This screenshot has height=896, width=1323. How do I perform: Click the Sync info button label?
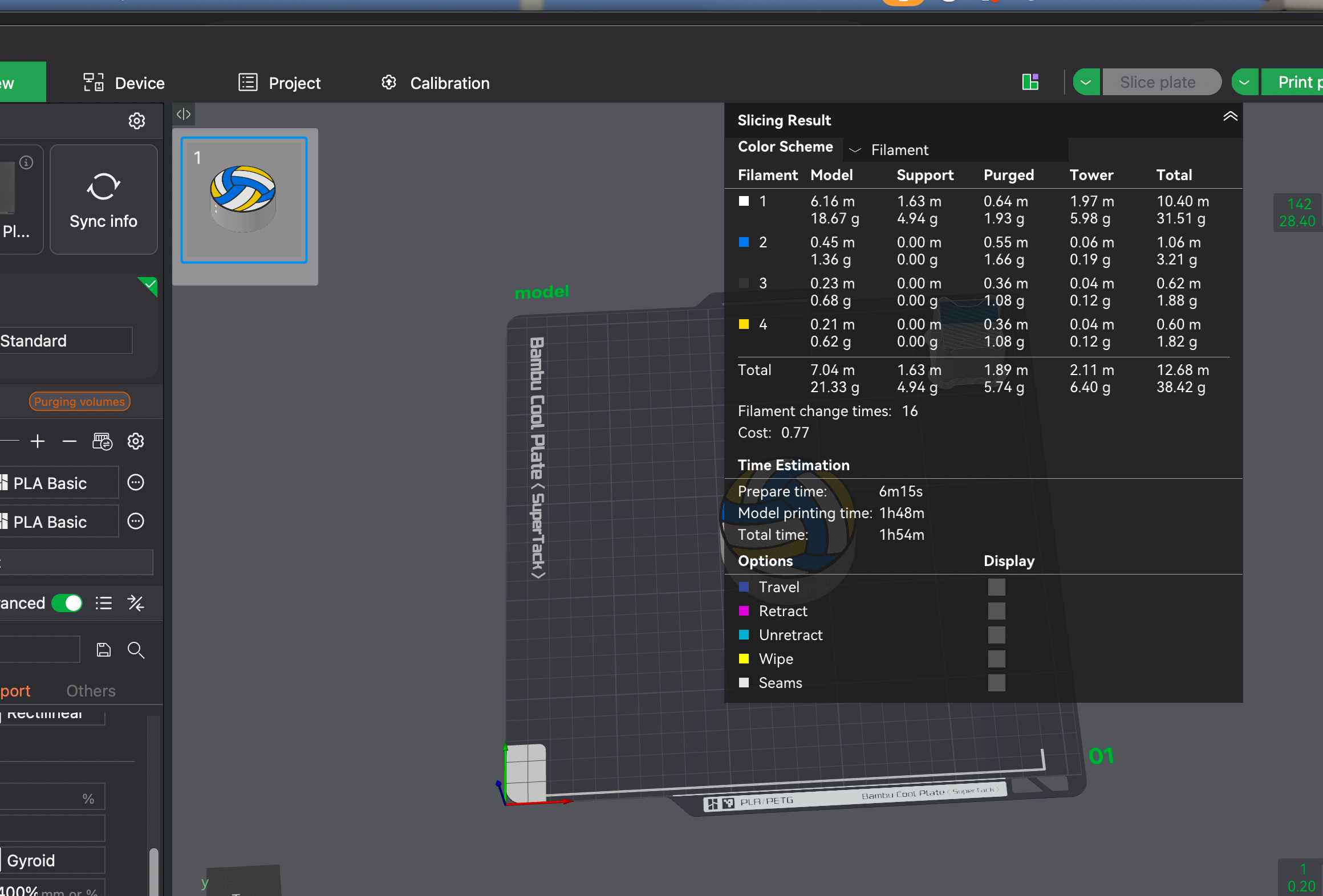[x=103, y=221]
